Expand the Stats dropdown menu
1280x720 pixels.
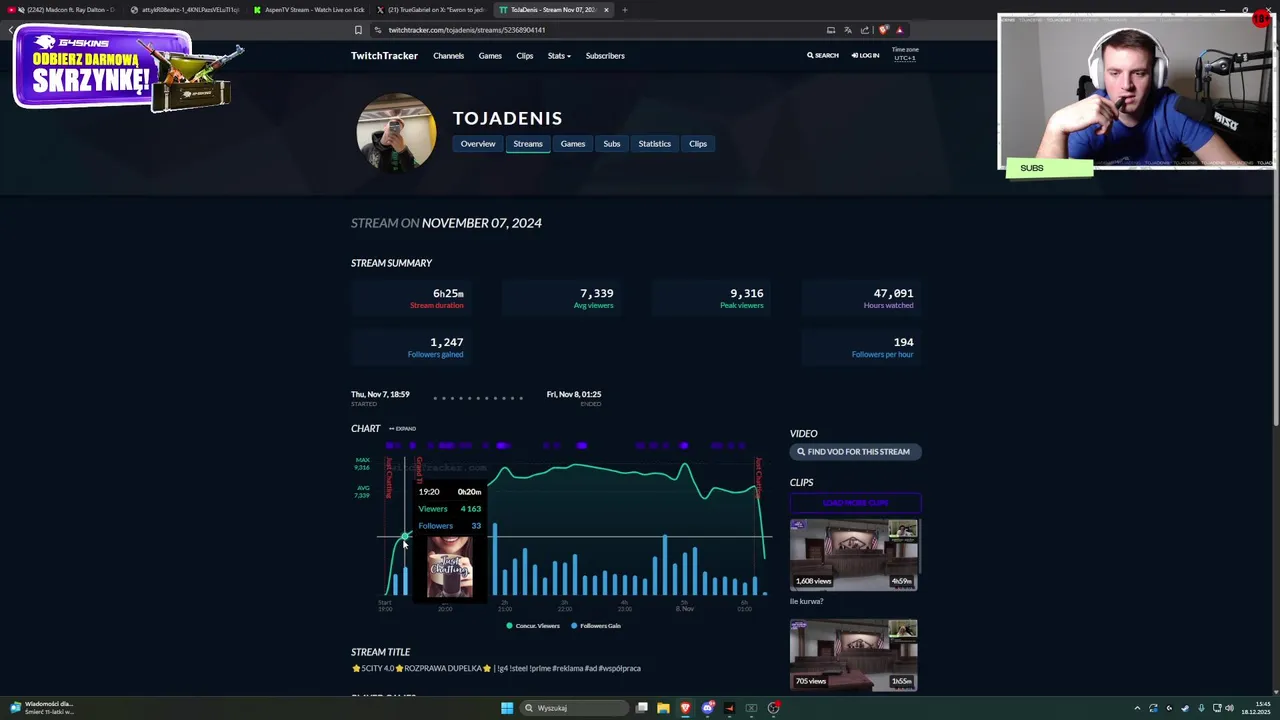click(x=559, y=56)
